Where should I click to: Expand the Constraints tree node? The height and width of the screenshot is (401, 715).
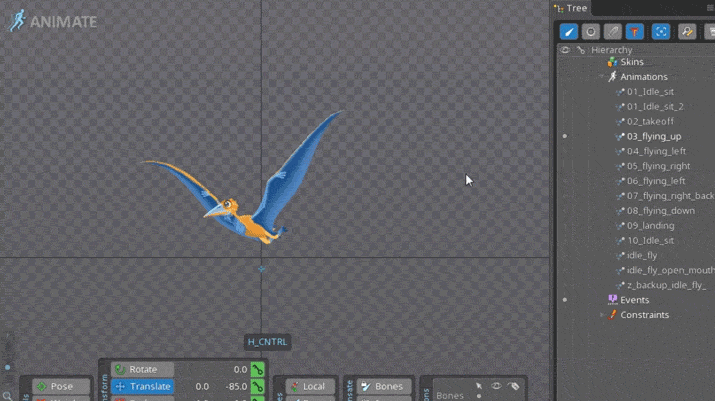tap(602, 315)
